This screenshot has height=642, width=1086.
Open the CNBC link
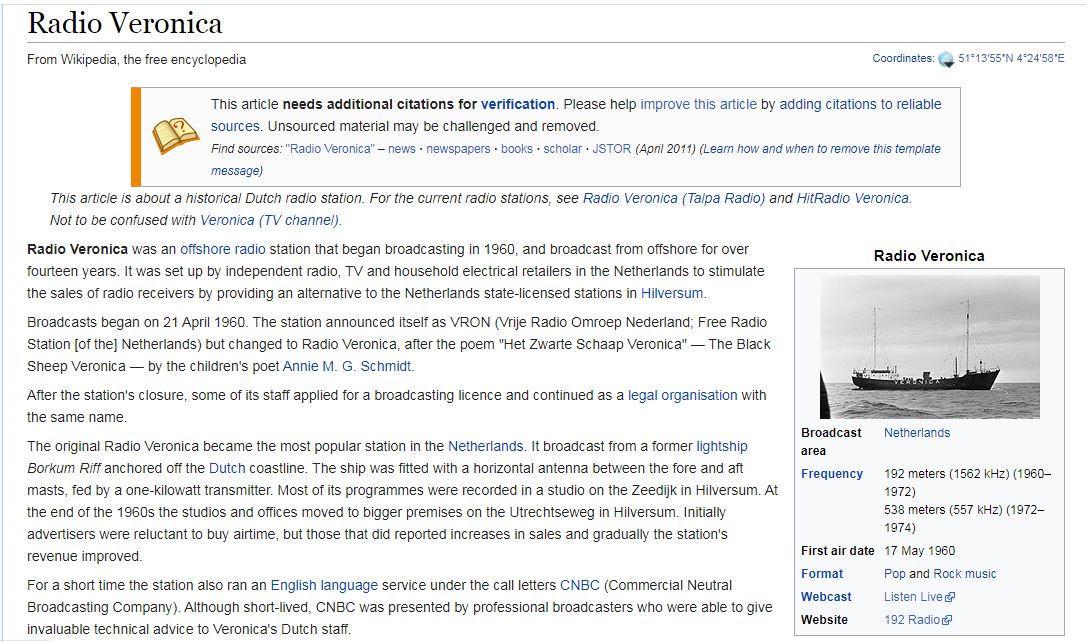(x=580, y=585)
